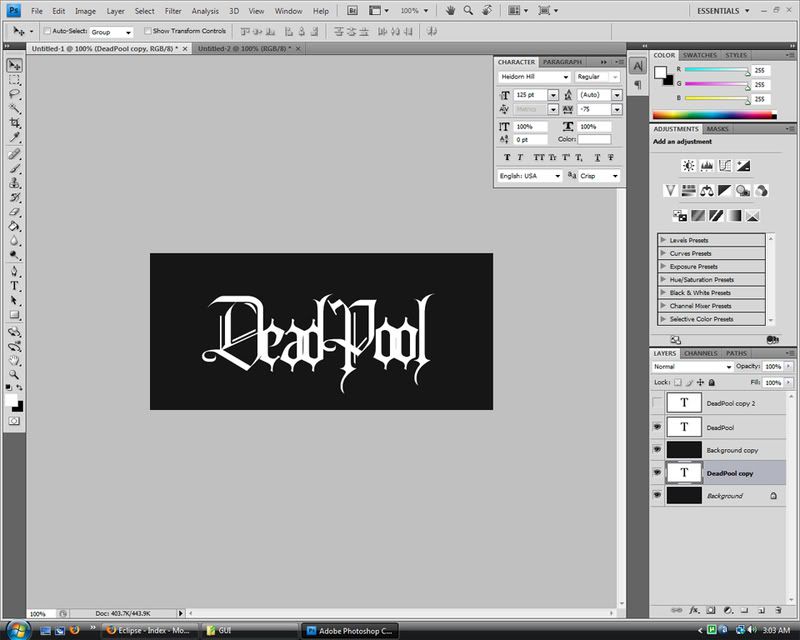This screenshot has width=800, height=640.
Task: Open Eclipse taskbar button
Action: (148, 631)
